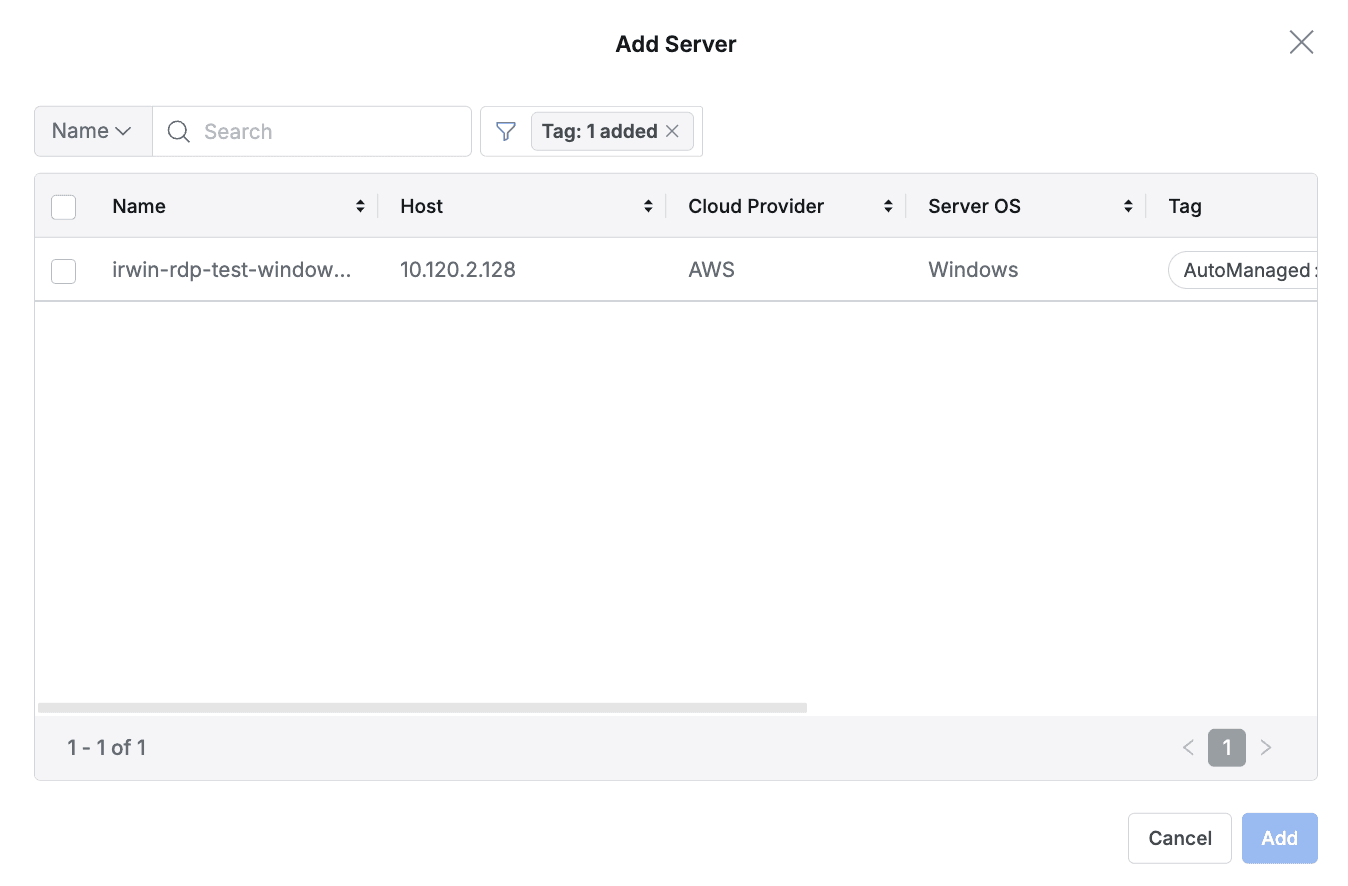
Task: Click the Name dropdown chevron
Action: pyautogui.click(x=124, y=131)
